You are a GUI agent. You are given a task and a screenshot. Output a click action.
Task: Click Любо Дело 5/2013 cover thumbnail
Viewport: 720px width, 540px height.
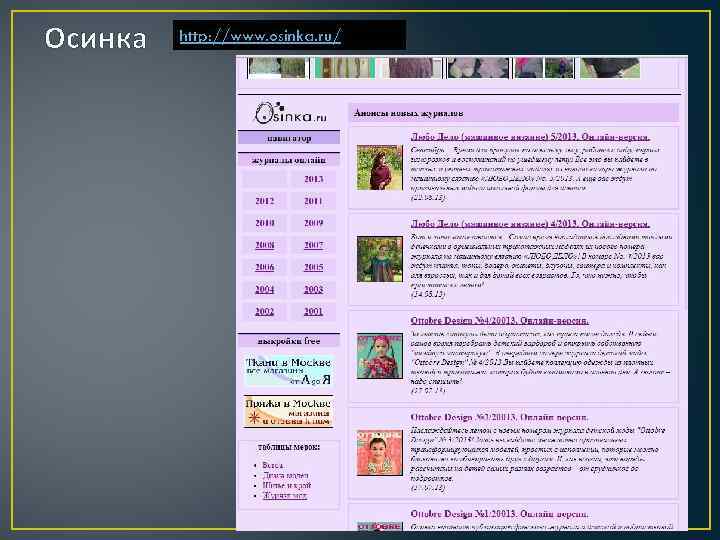point(380,168)
